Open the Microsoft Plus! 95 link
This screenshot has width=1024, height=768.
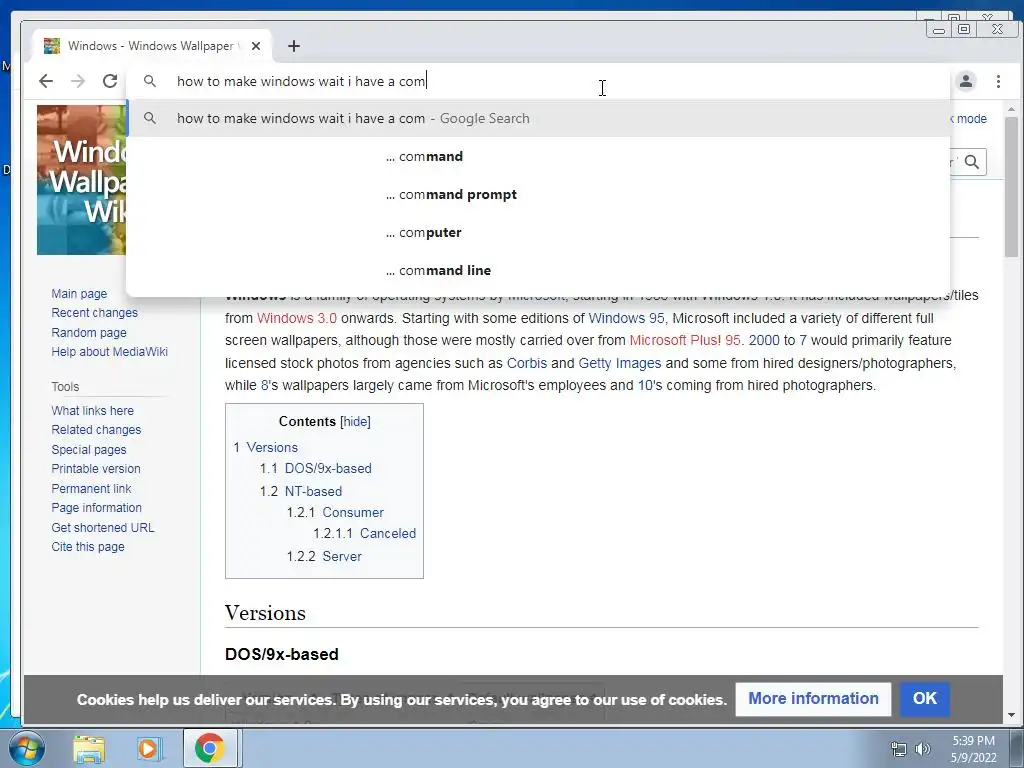[685, 340]
